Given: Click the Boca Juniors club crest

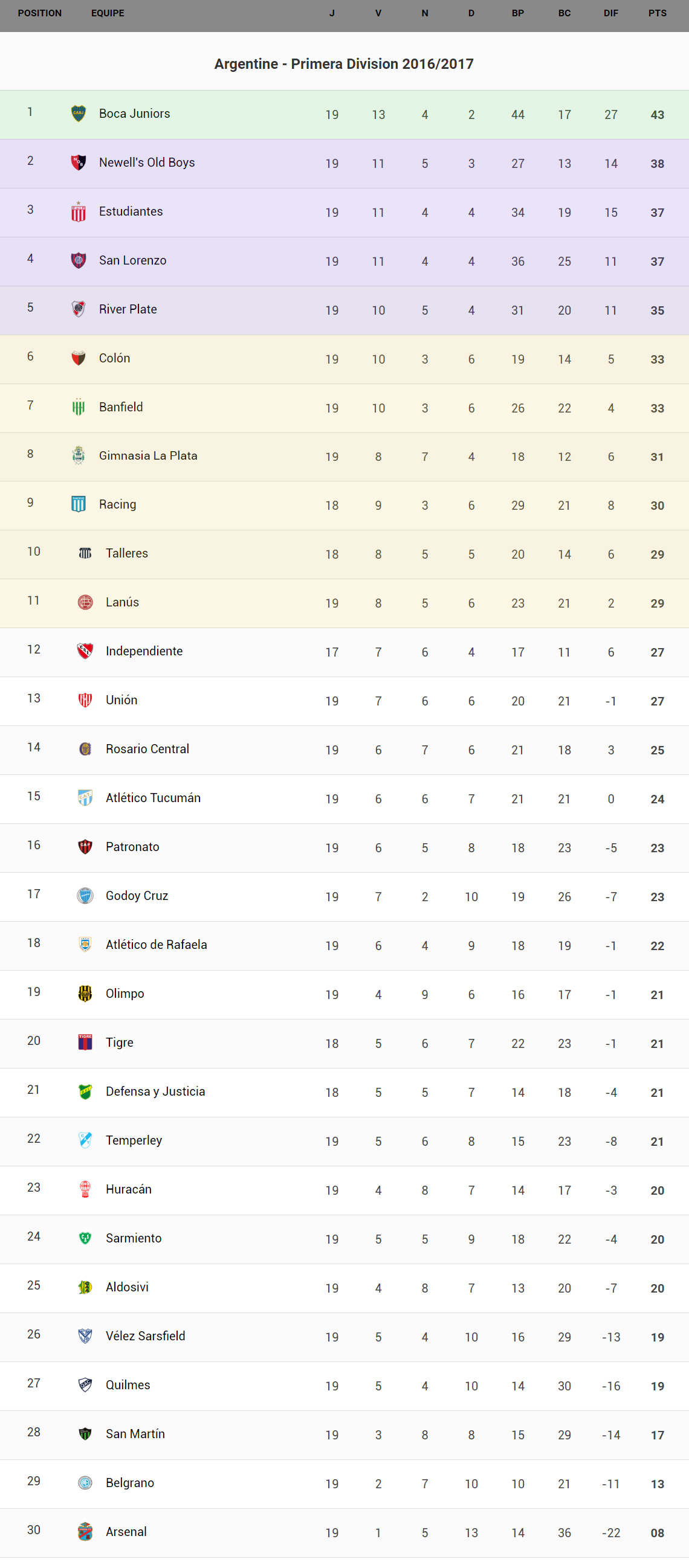Looking at the screenshot, I should [x=79, y=113].
